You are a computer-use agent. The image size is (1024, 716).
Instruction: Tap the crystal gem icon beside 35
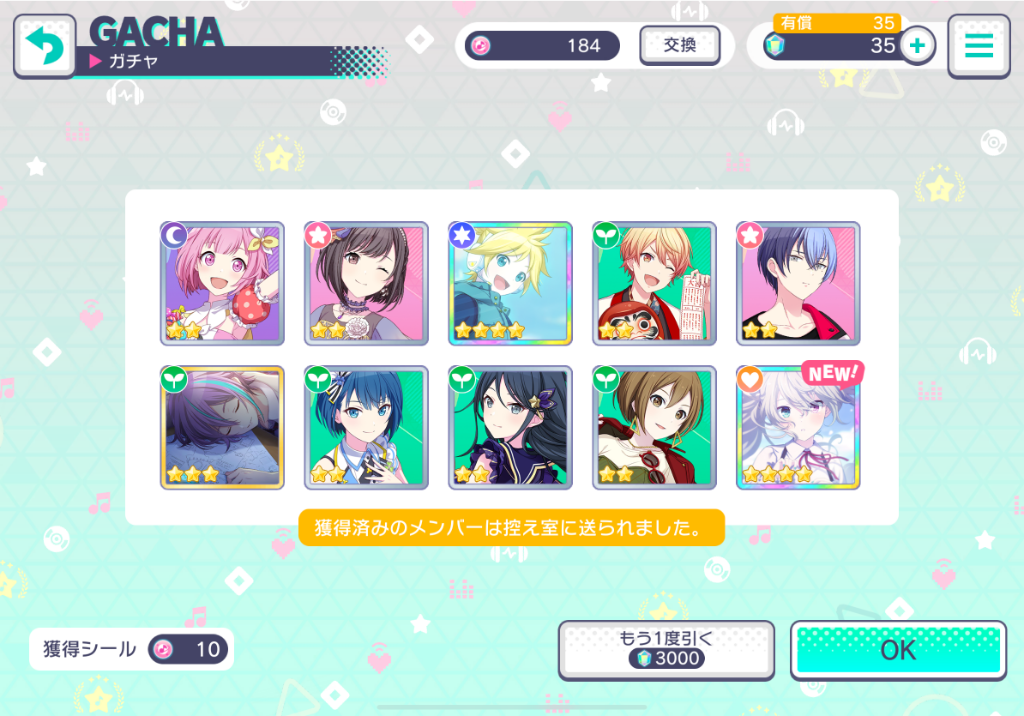tap(775, 46)
